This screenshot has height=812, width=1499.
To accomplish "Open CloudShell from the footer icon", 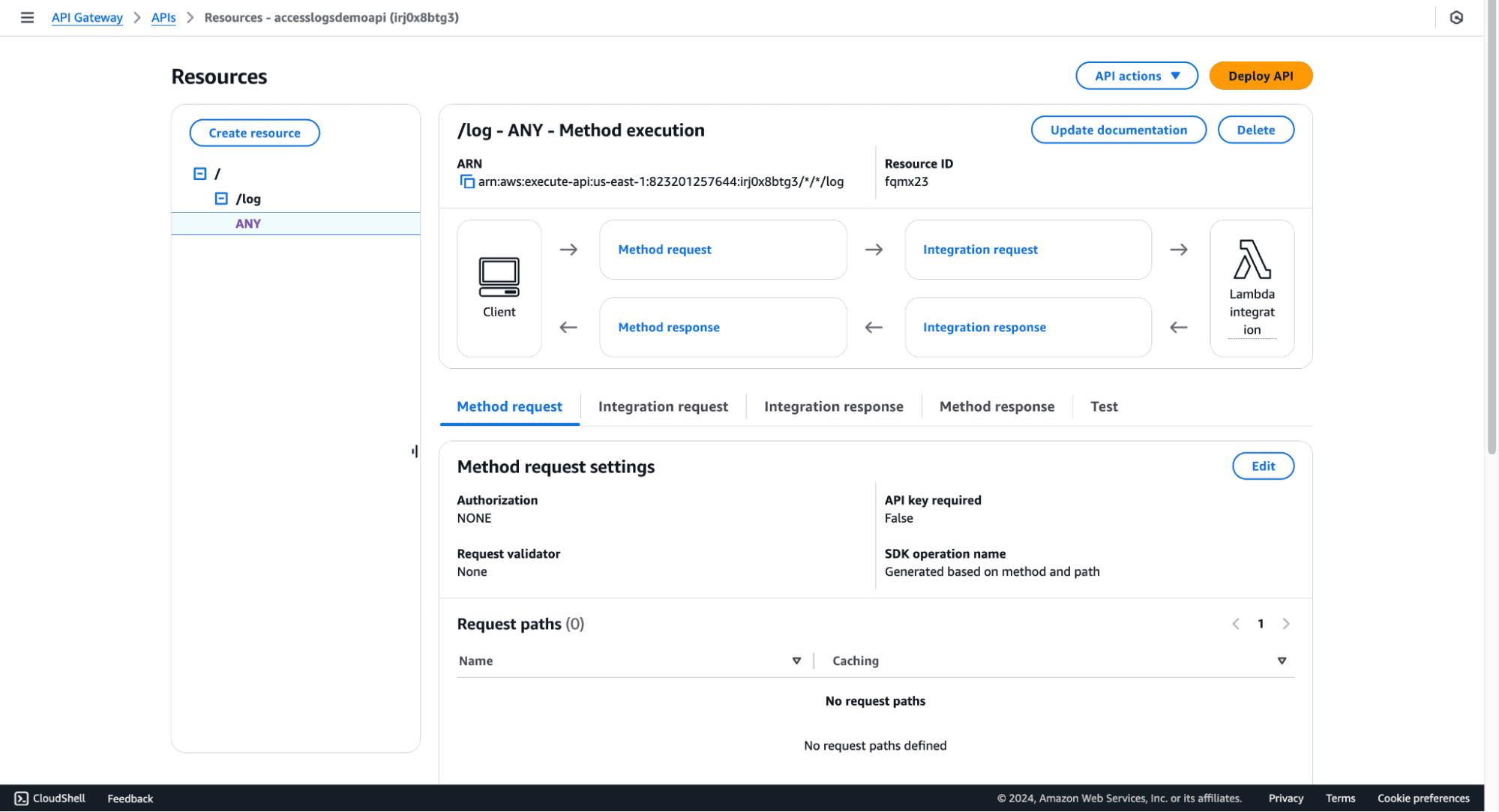I will pyautogui.click(x=22, y=799).
